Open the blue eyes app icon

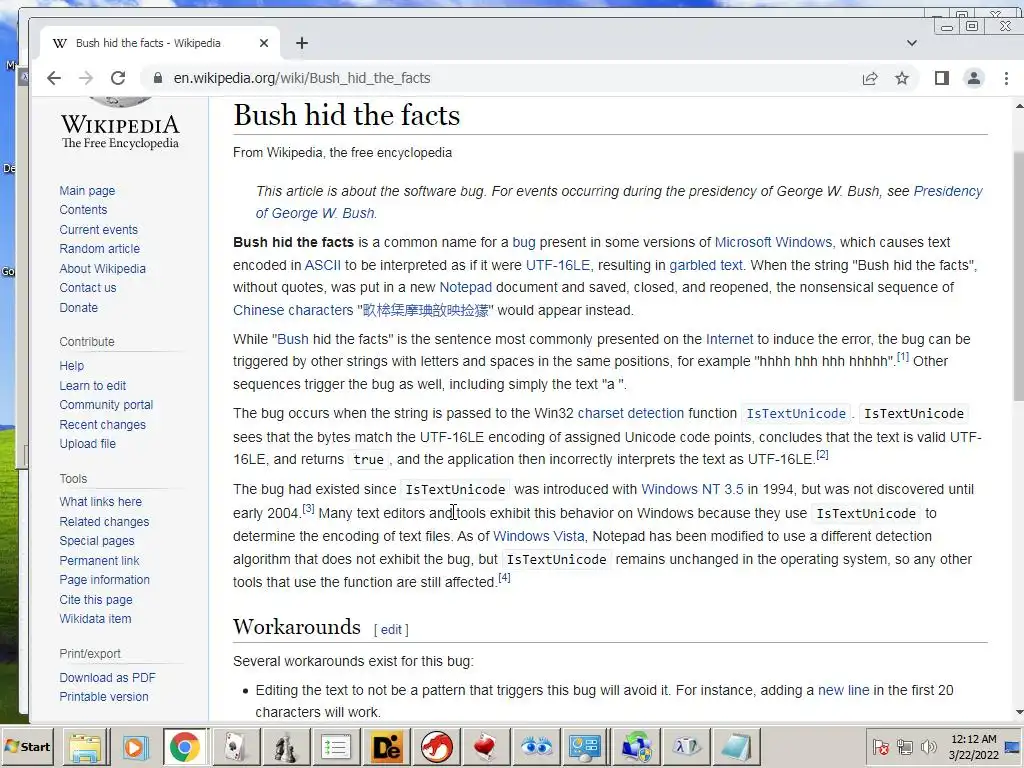[x=536, y=747]
